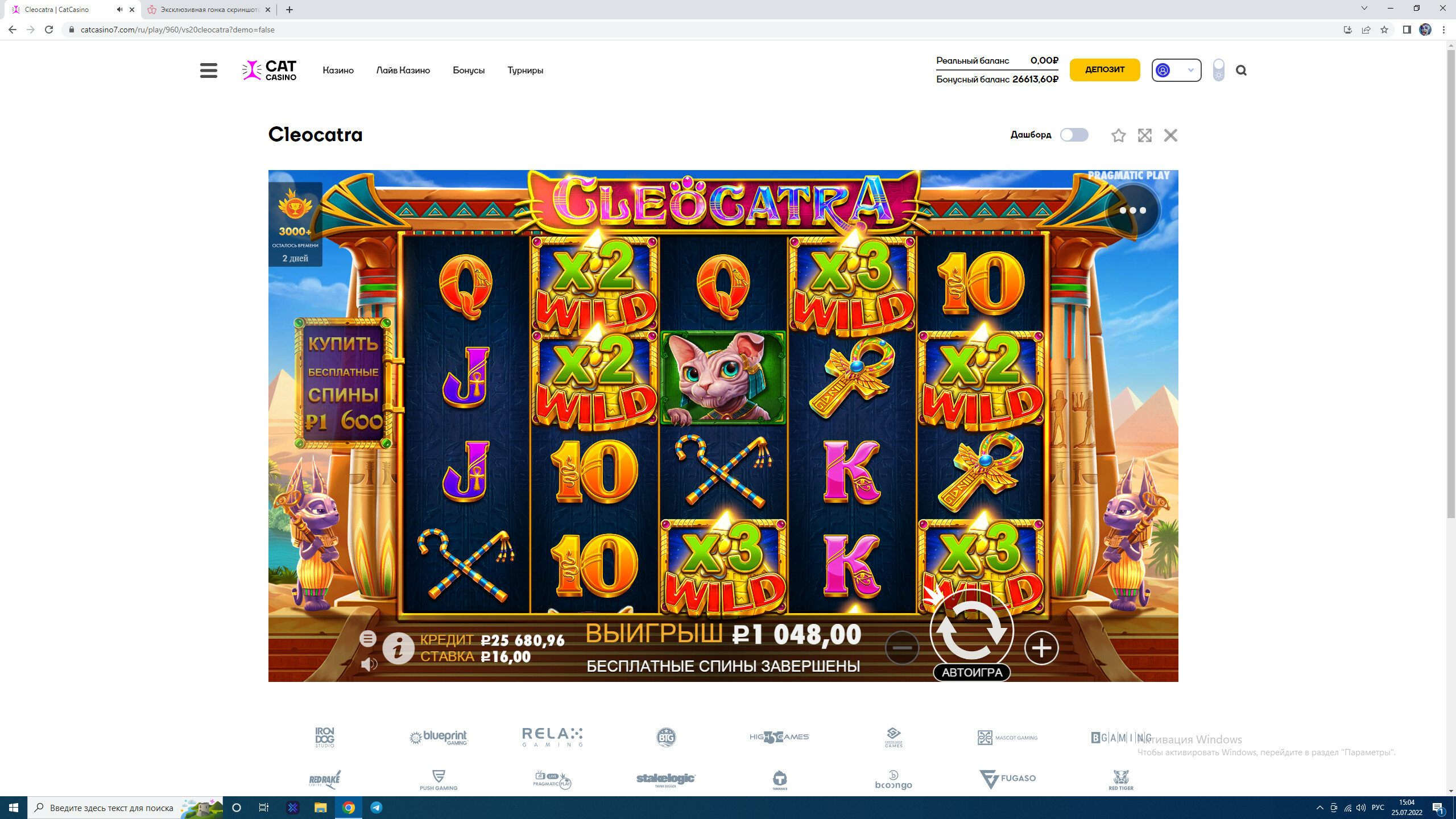The image size is (1456, 819).
Task: Mute the slot game sound
Action: click(x=369, y=664)
